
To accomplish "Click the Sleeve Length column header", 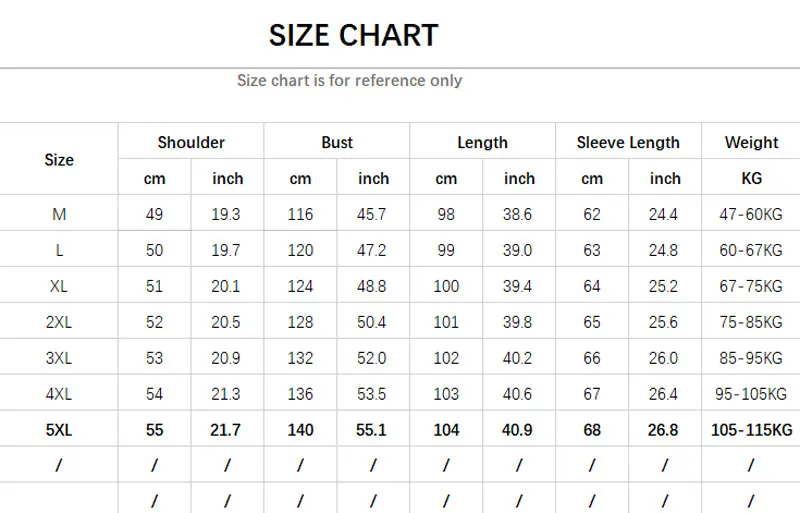I will [628, 142].
